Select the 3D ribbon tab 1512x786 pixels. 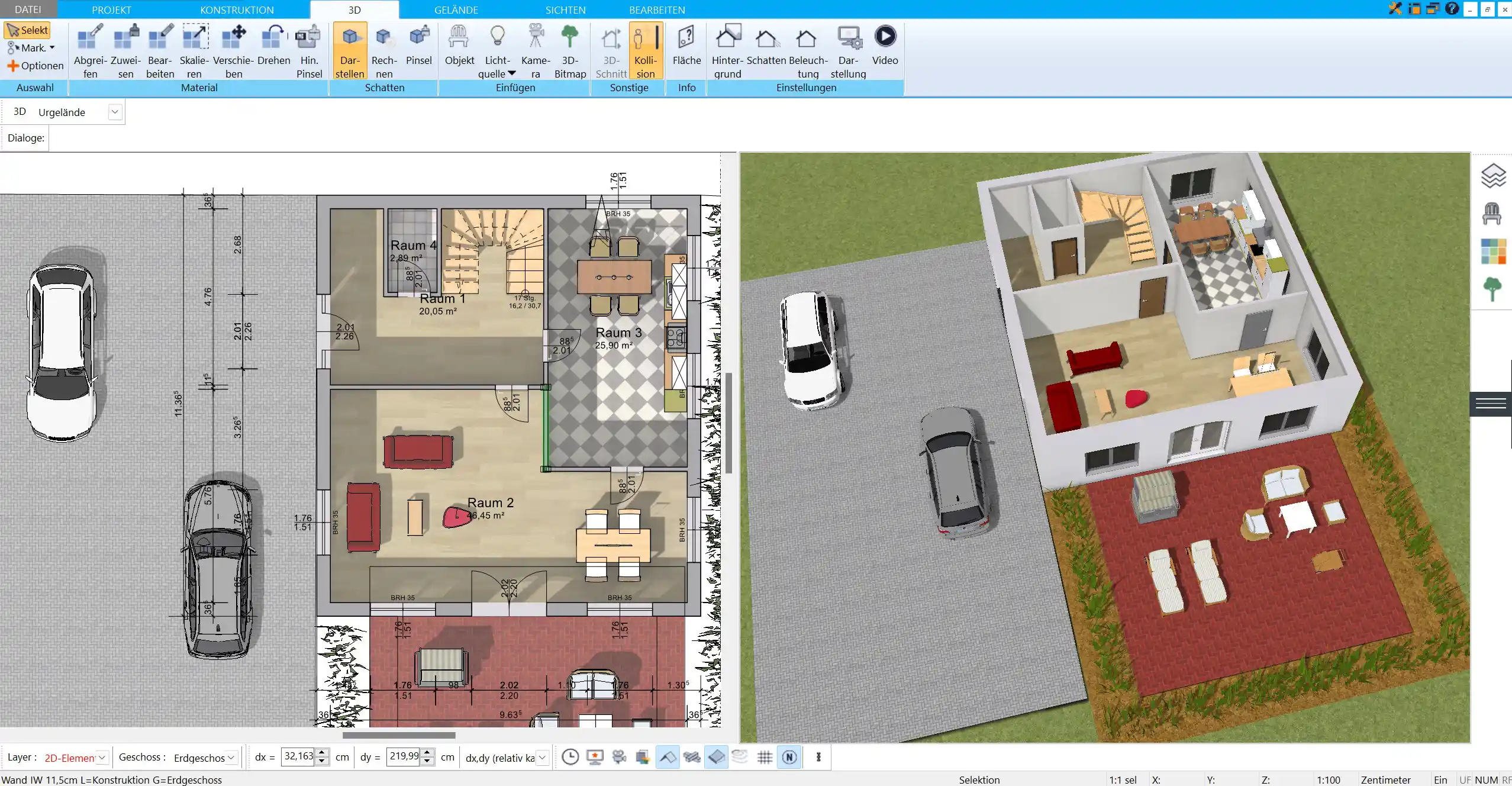(x=354, y=9)
